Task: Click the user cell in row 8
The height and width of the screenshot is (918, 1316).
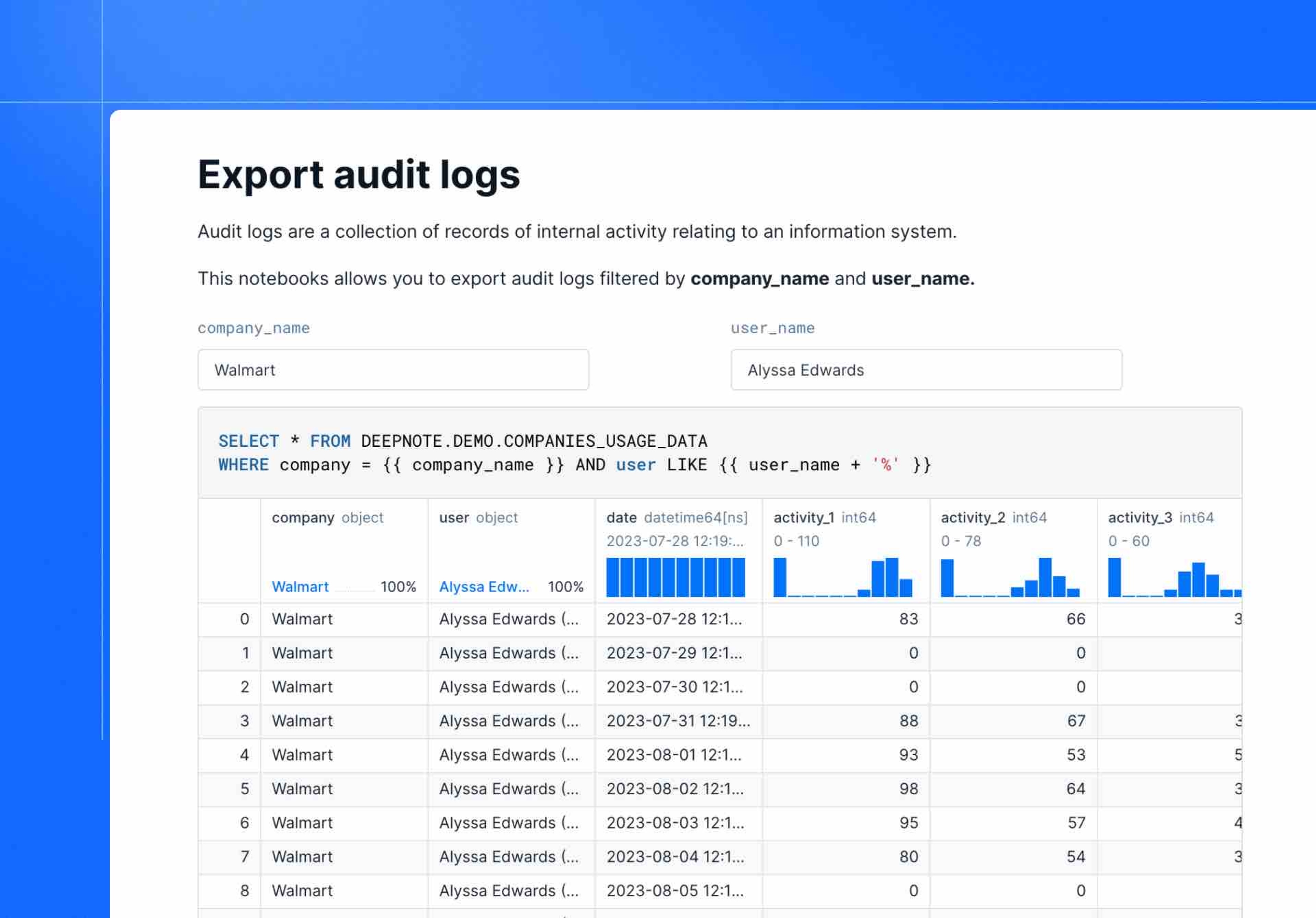Action: coord(509,891)
